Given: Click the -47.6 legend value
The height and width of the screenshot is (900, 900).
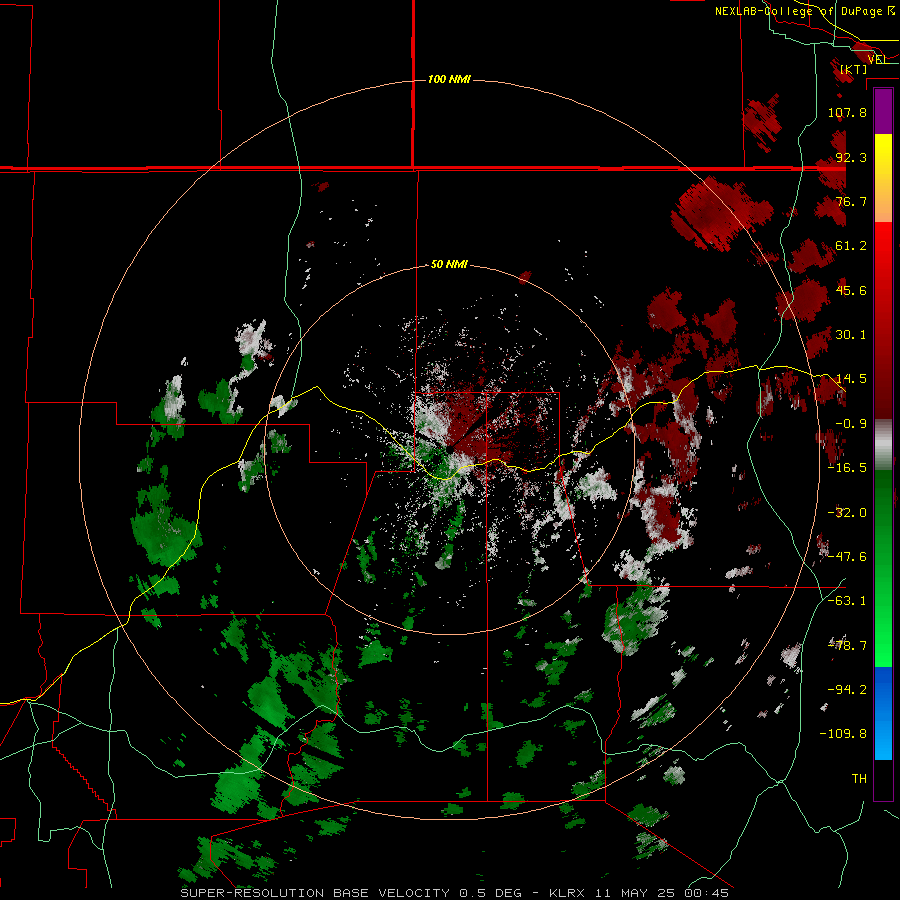Looking at the screenshot, I should 847,557.
